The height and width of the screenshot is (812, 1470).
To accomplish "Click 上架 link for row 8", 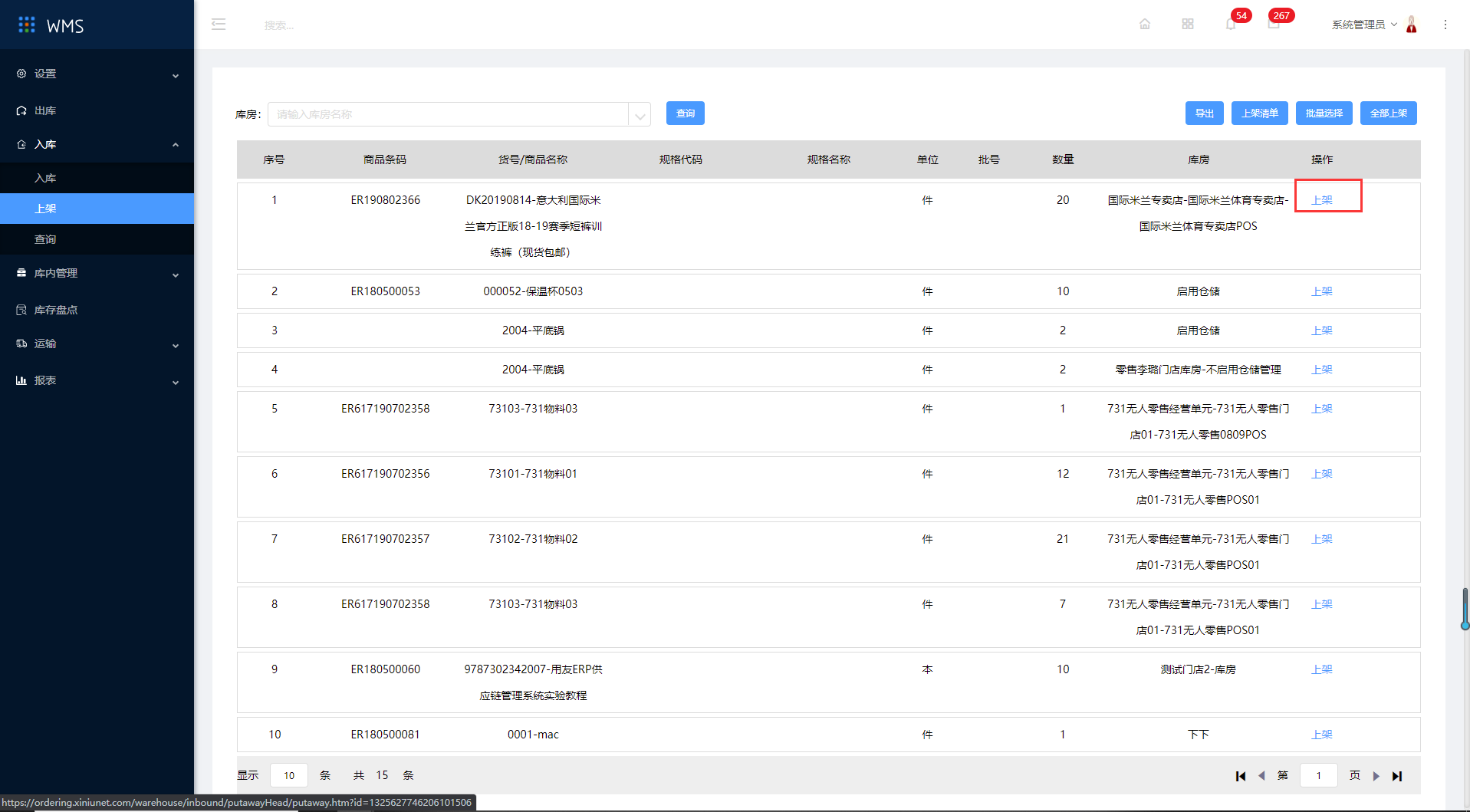I will [x=1322, y=604].
